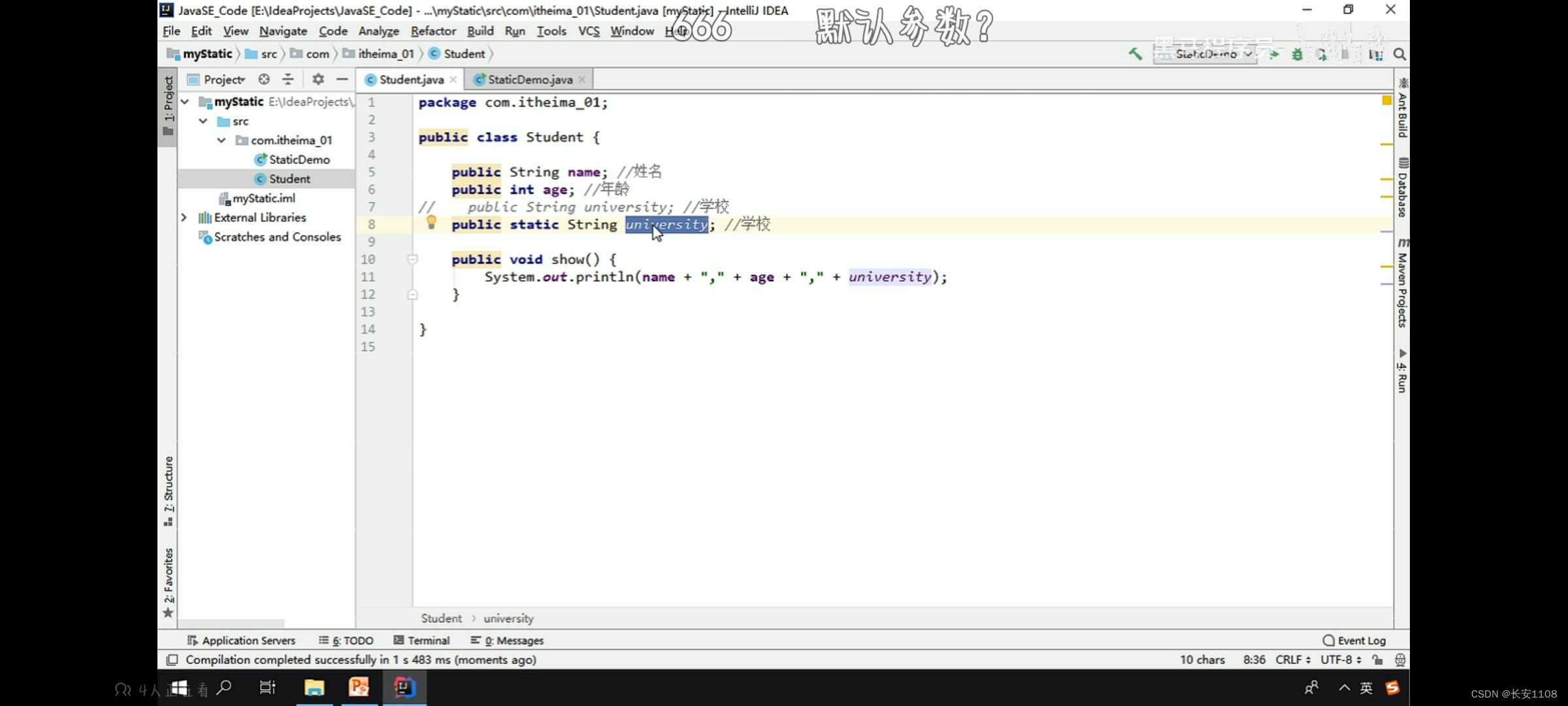Change line separator CRLF dropdown
Viewport: 1568px width, 706px height.
pos(1292,660)
